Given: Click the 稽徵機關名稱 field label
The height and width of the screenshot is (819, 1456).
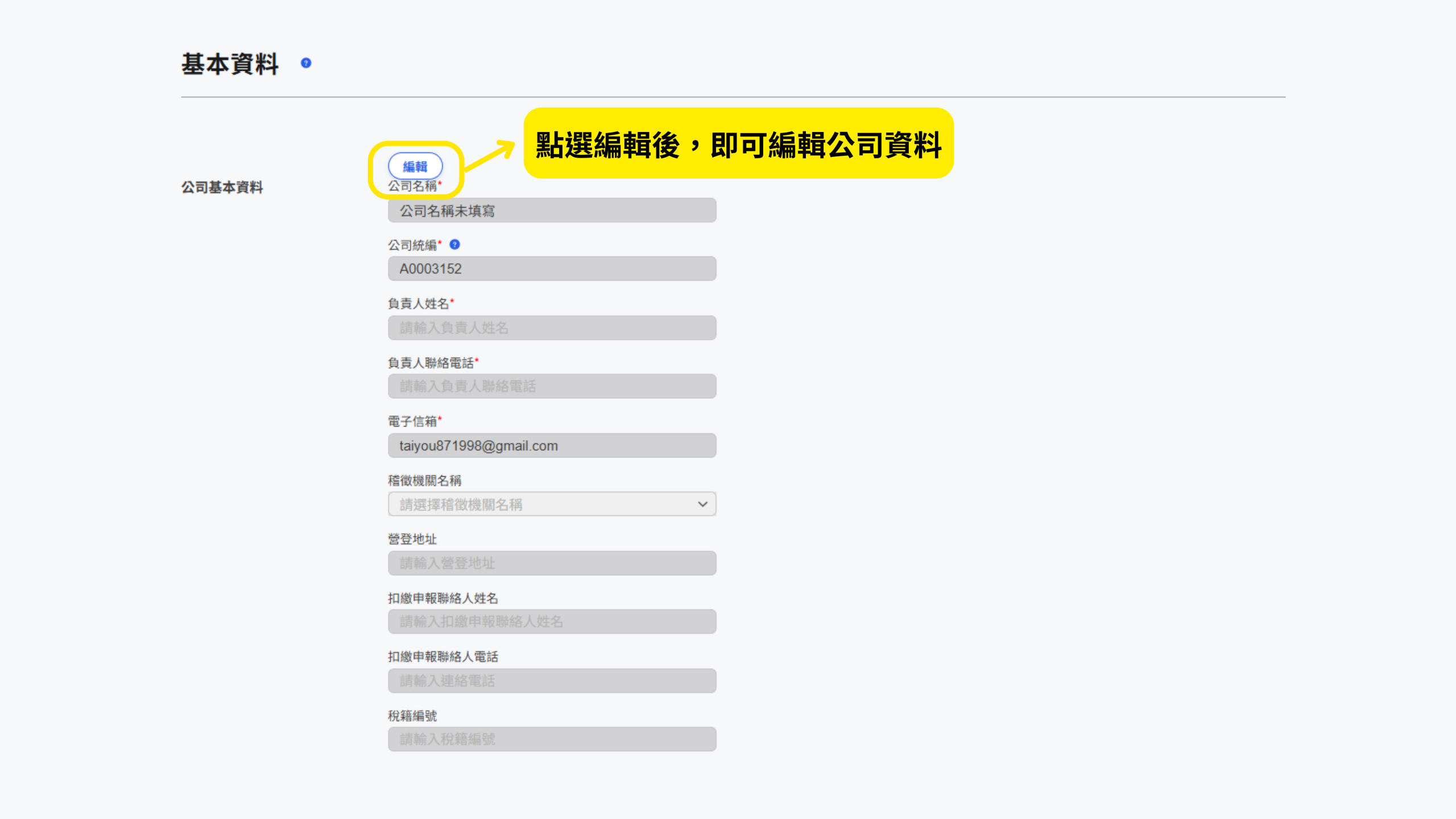Looking at the screenshot, I should click(x=424, y=481).
